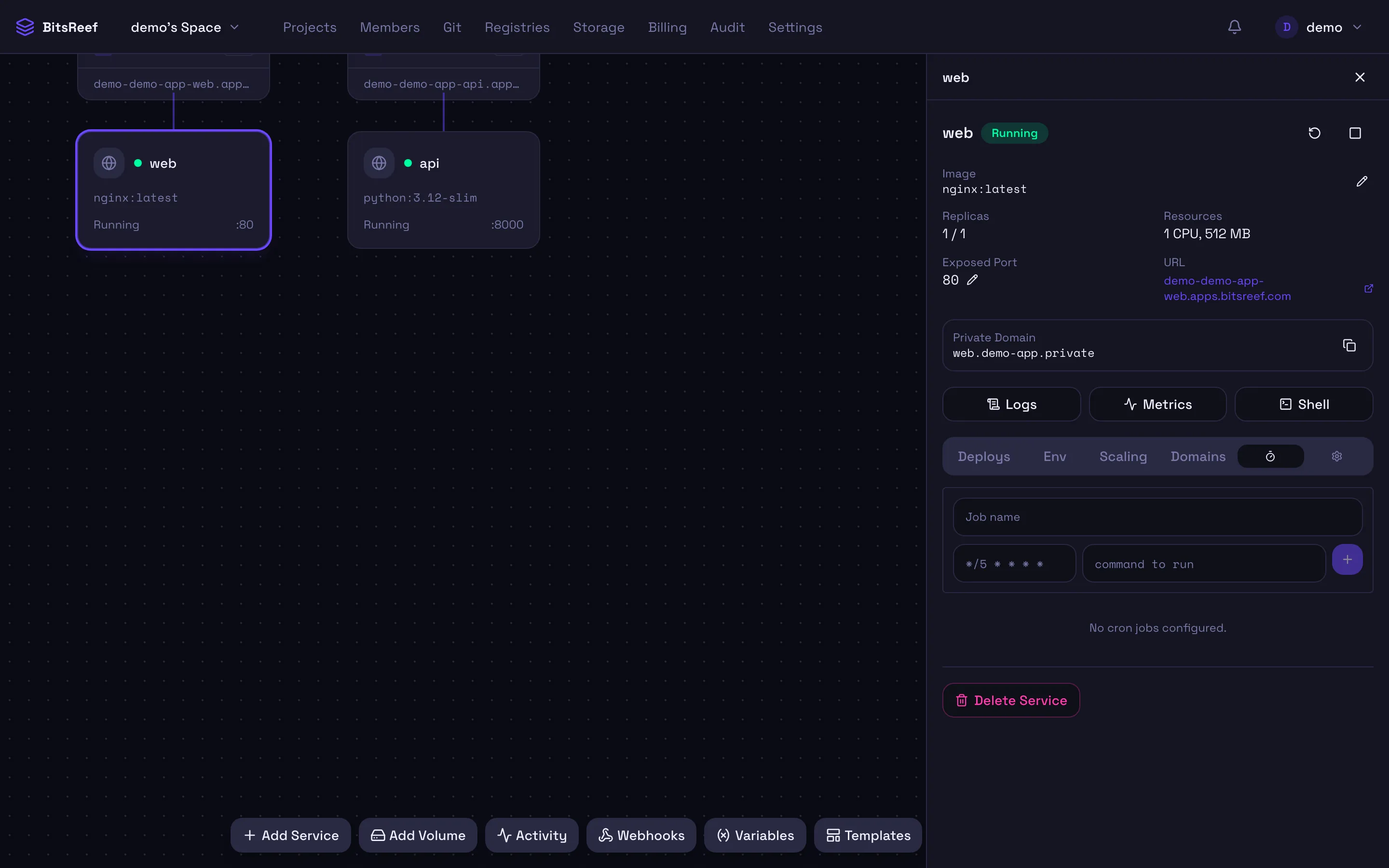
Task: Close the web service panel
Action: [x=1360, y=78]
